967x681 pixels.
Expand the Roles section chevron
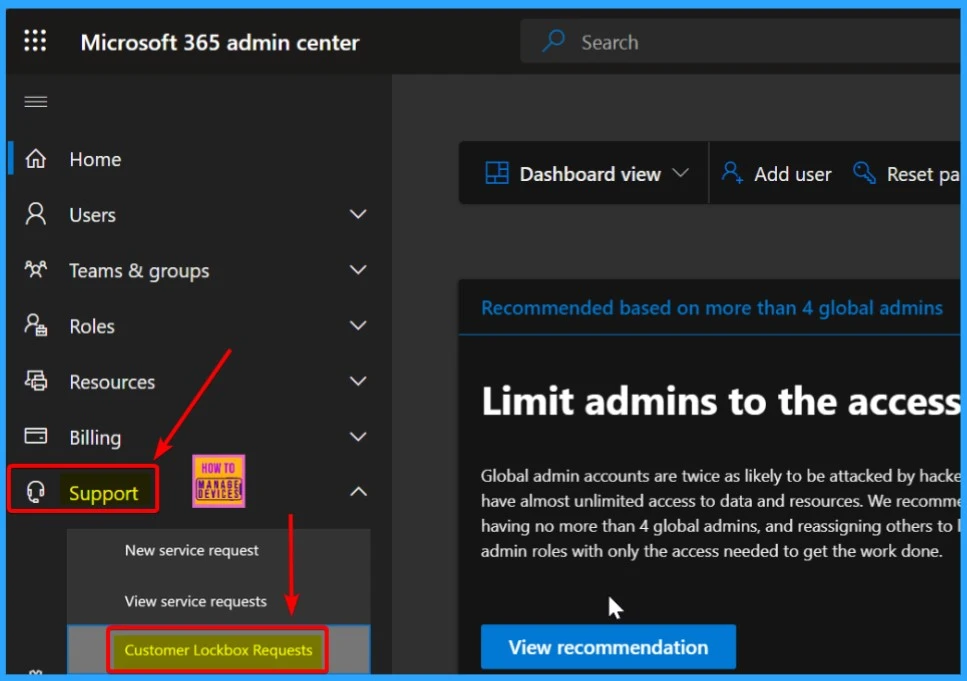(x=358, y=326)
